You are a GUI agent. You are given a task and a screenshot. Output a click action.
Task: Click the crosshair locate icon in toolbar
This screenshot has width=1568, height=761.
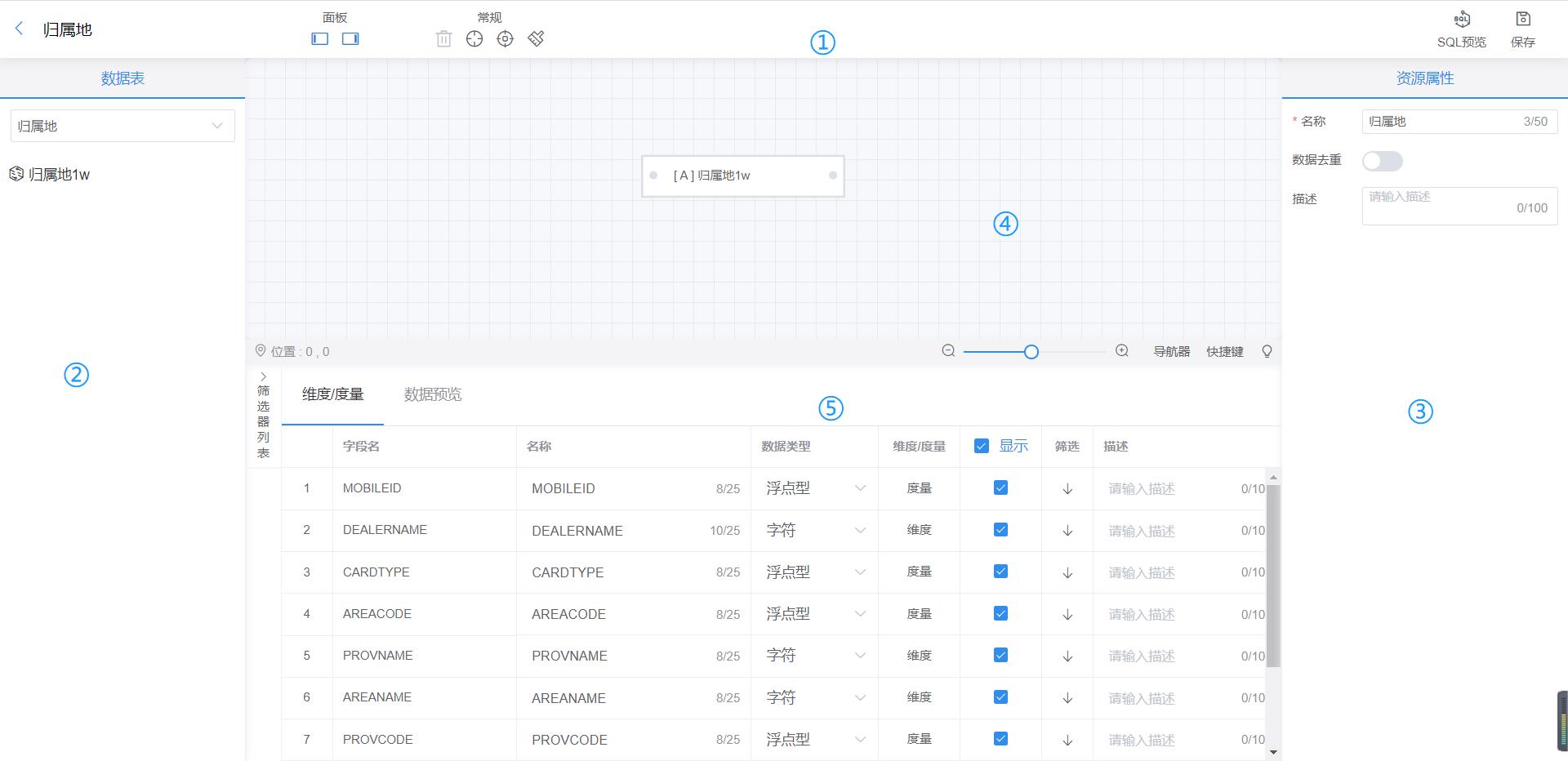474,38
